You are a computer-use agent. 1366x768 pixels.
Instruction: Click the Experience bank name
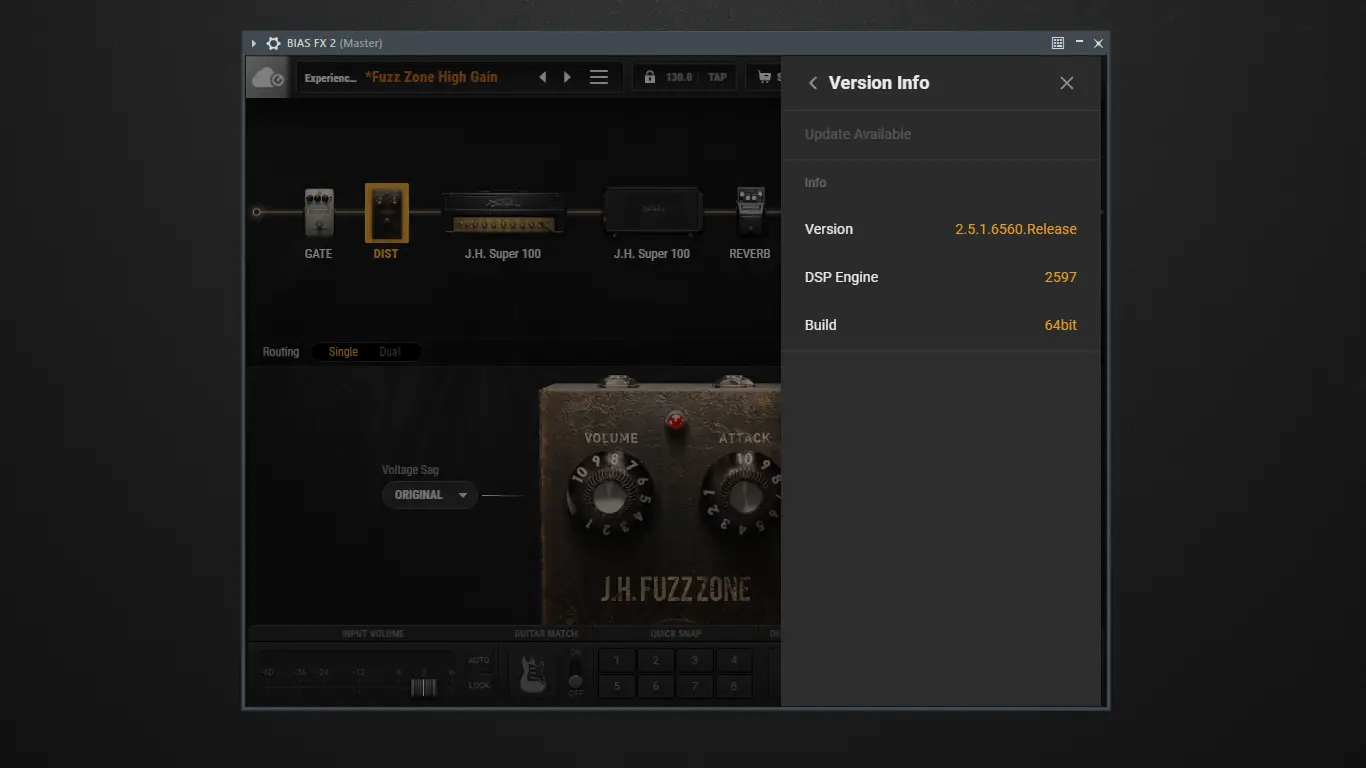click(330, 77)
